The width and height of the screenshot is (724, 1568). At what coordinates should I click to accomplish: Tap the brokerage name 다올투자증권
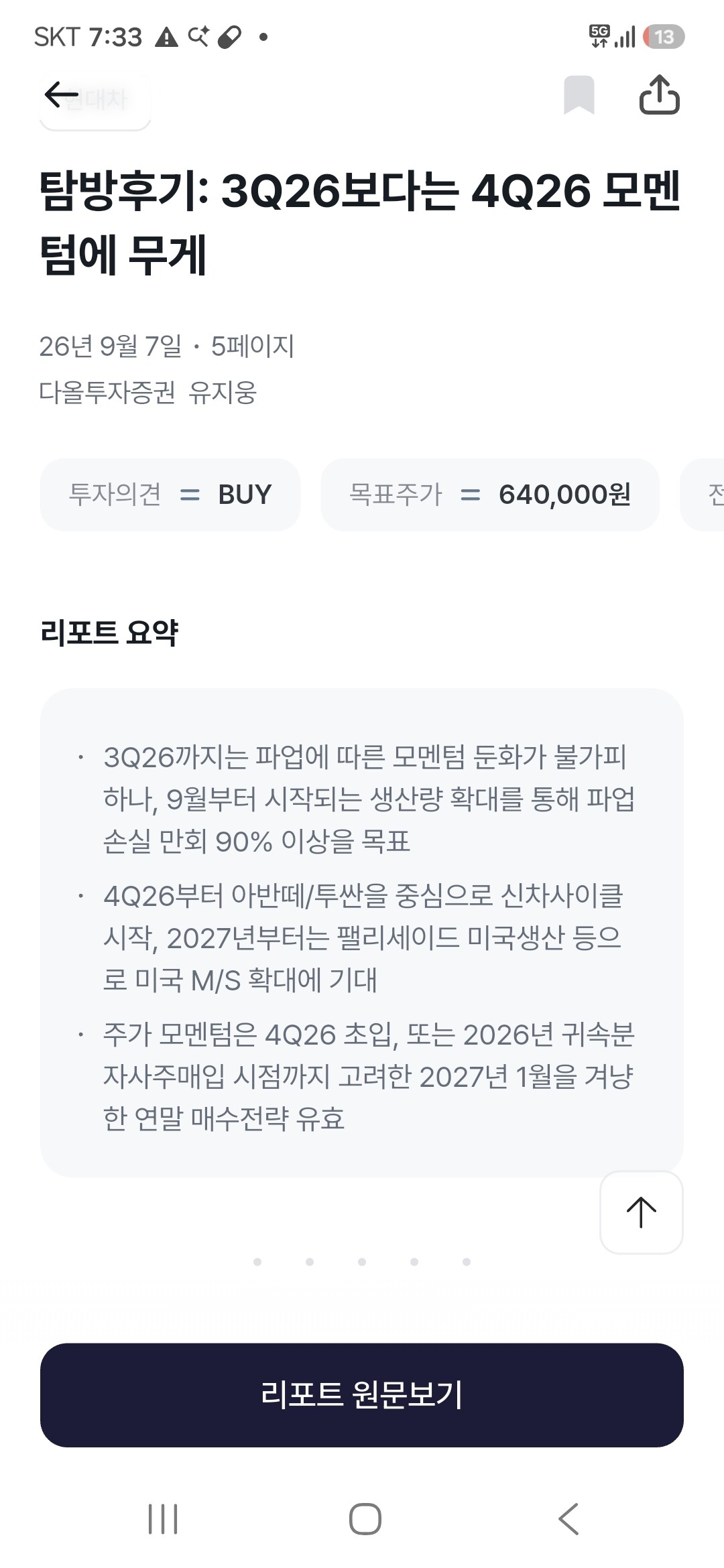[107, 393]
